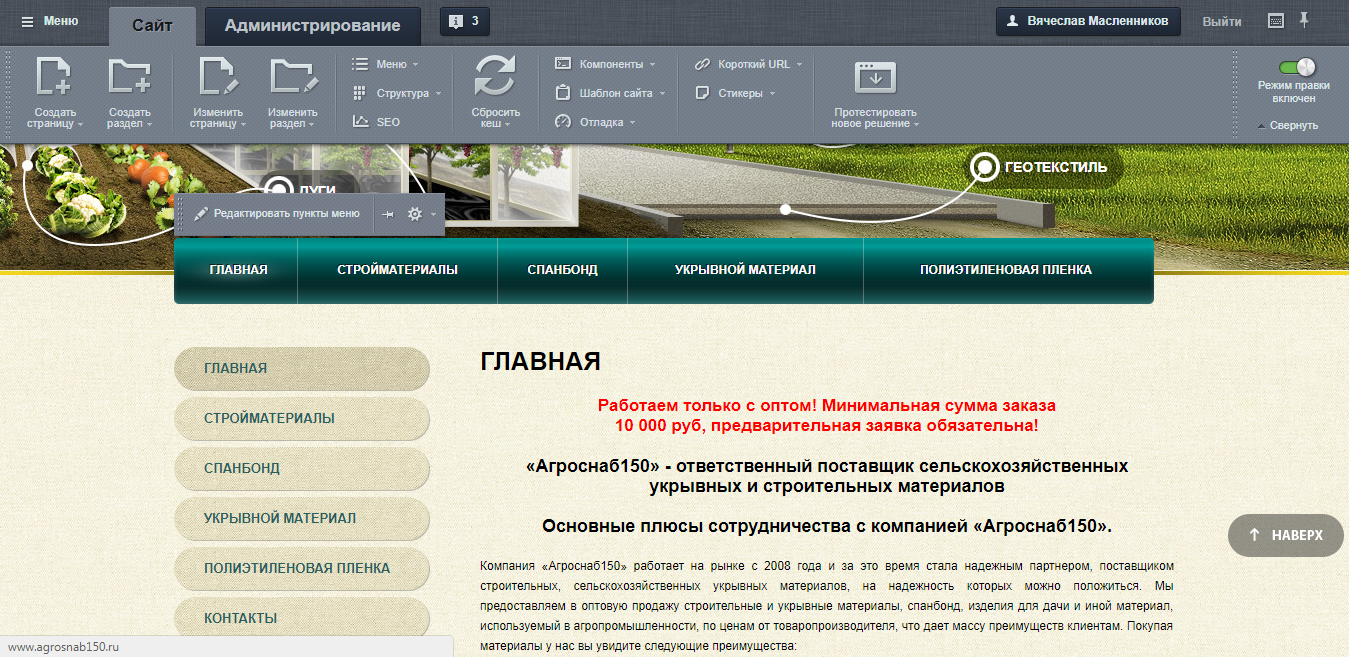Expand the Сбросить кеш dropdown arrow

(x=507, y=125)
